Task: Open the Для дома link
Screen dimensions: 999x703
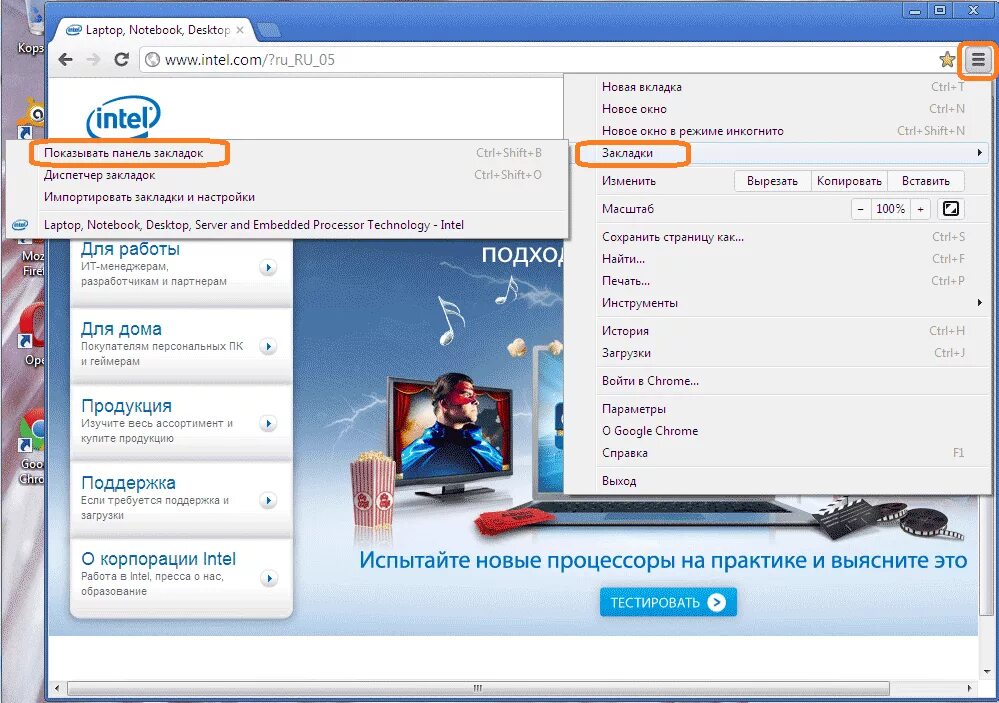Action: pos(121,329)
